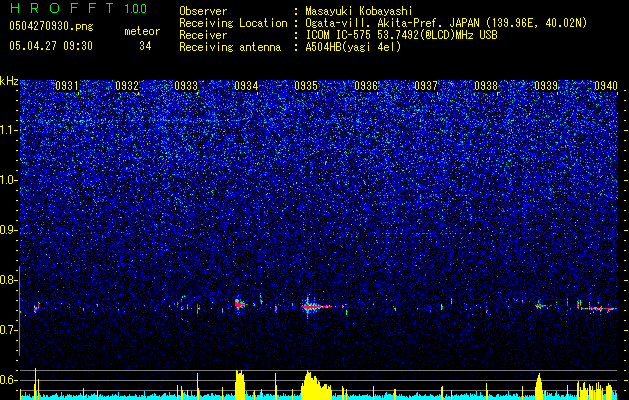Click the Receiving Location label
The image size is (629, 400).
(233, 23)
